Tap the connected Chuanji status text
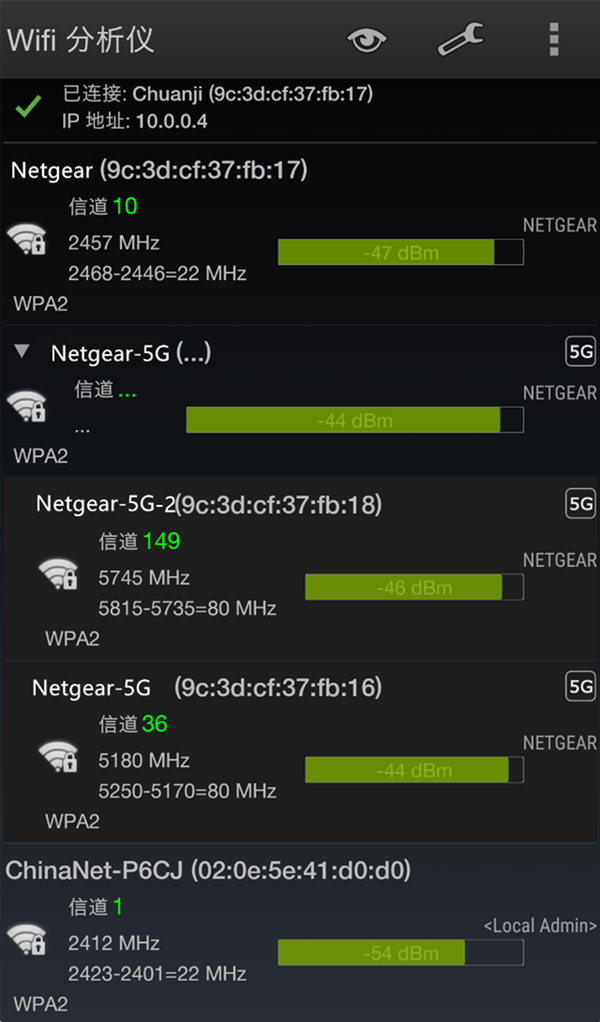Screen dimensions: 600x1022 pos(217,95)
